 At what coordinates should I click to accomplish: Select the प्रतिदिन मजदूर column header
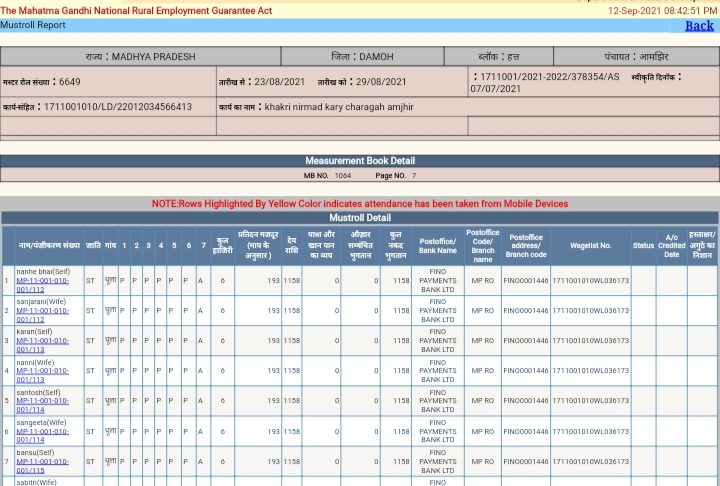click(x=258, y=245)
